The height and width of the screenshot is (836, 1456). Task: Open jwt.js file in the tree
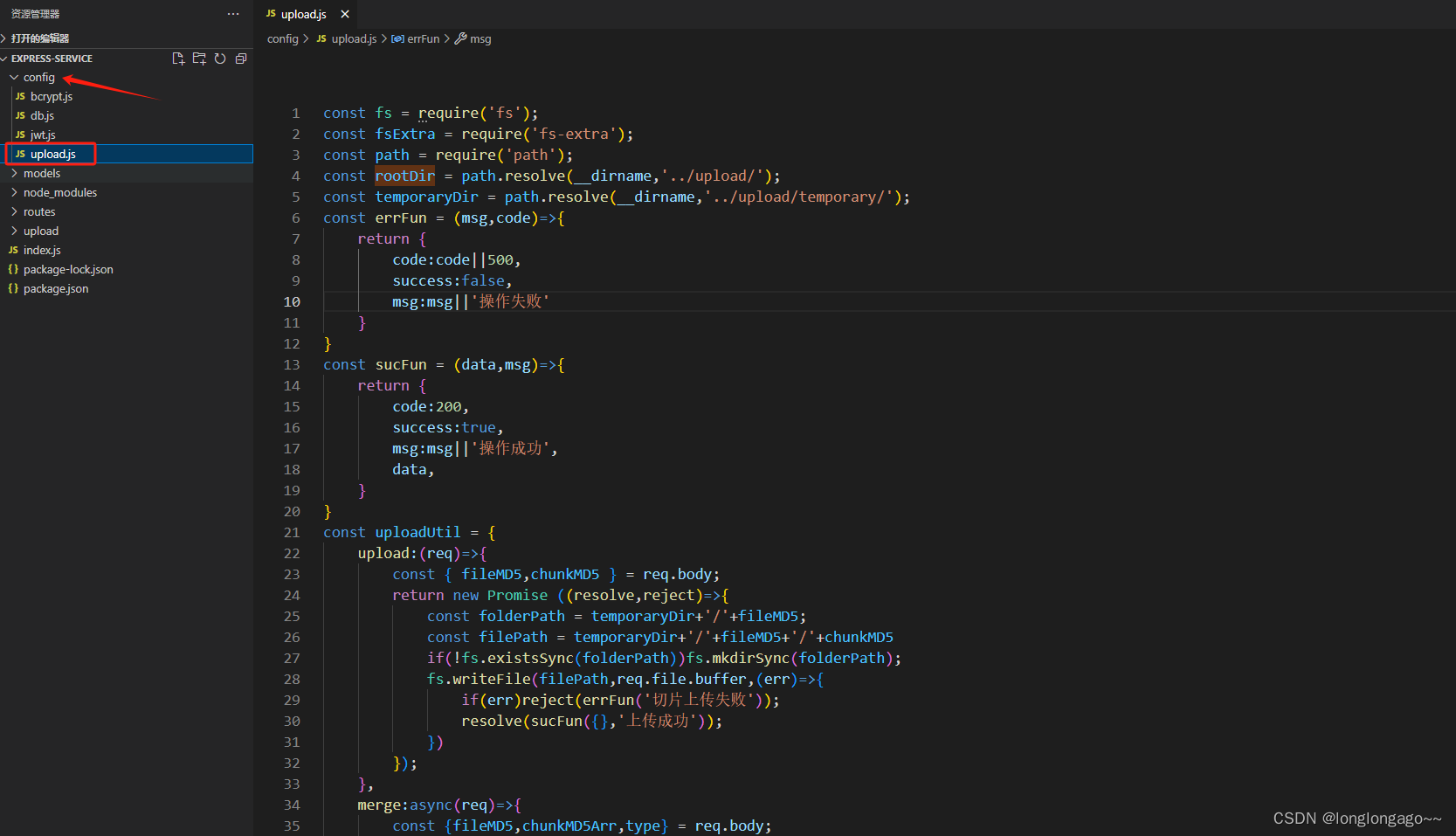click(x=43, y=135)
